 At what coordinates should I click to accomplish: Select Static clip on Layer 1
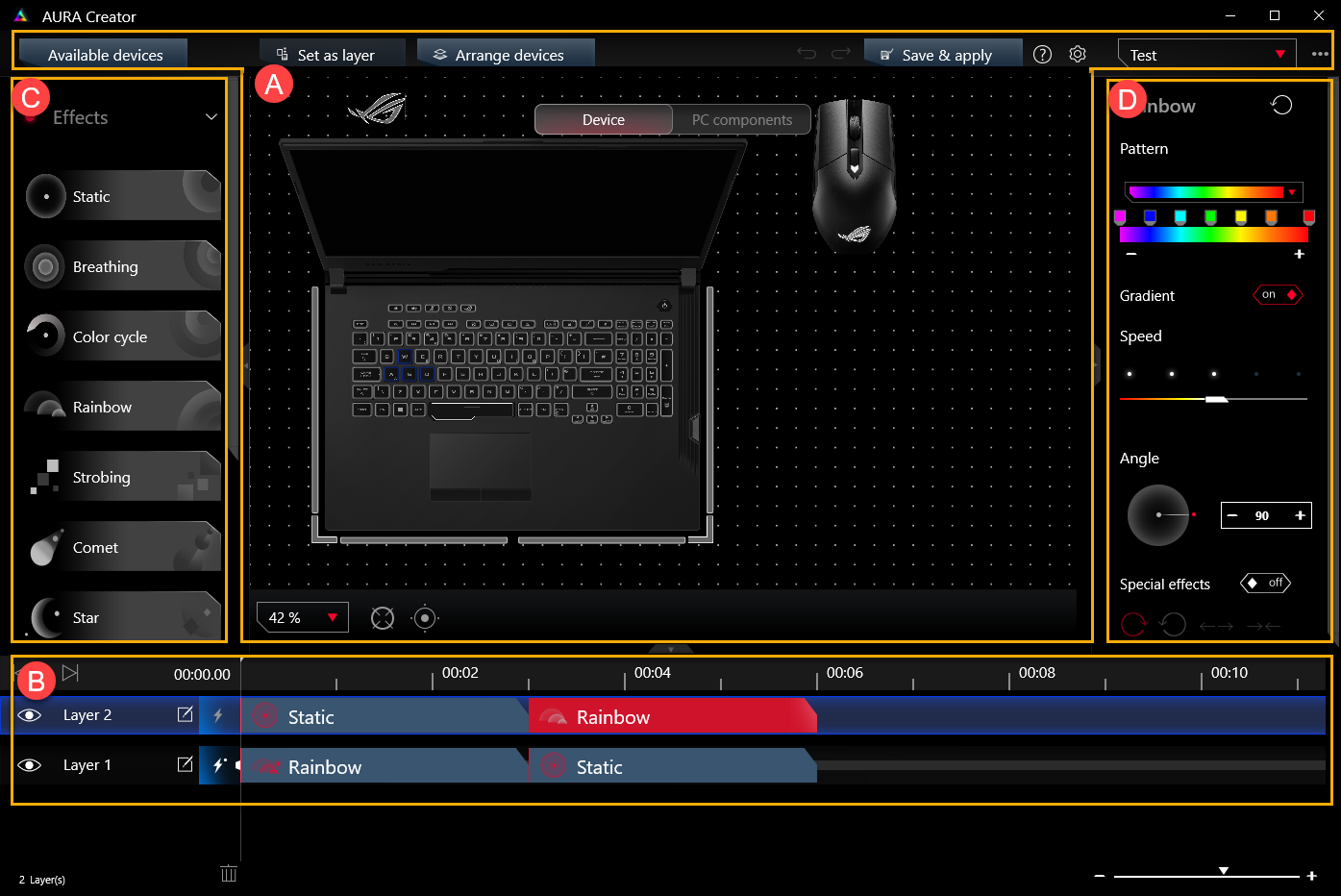click(672, 766)
